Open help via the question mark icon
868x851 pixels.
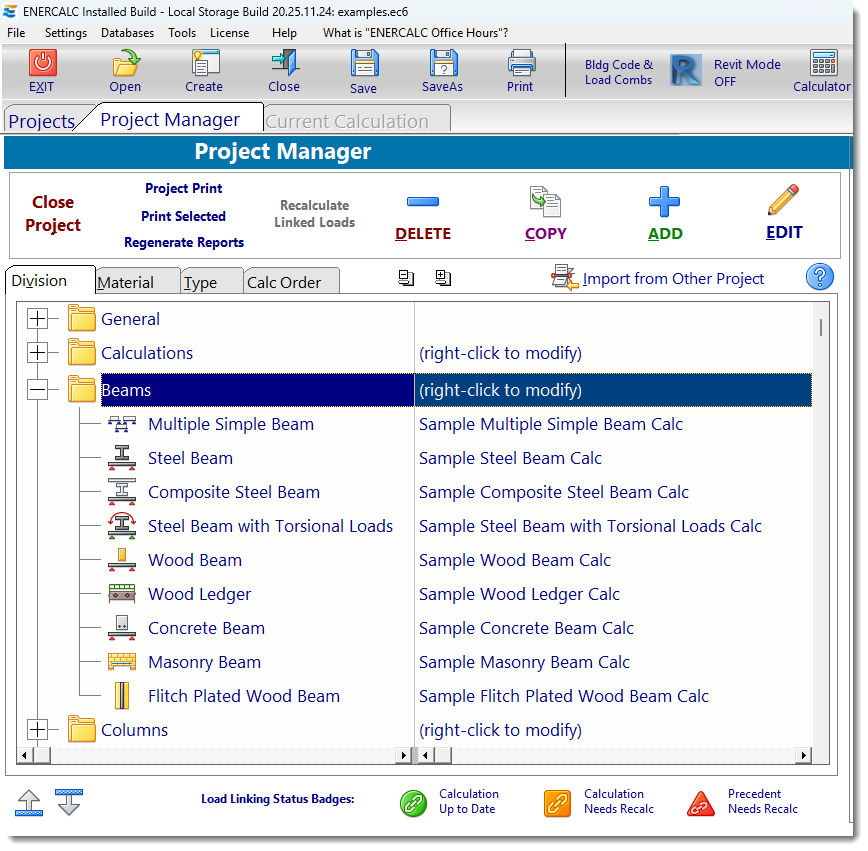(x=819, y=277)
